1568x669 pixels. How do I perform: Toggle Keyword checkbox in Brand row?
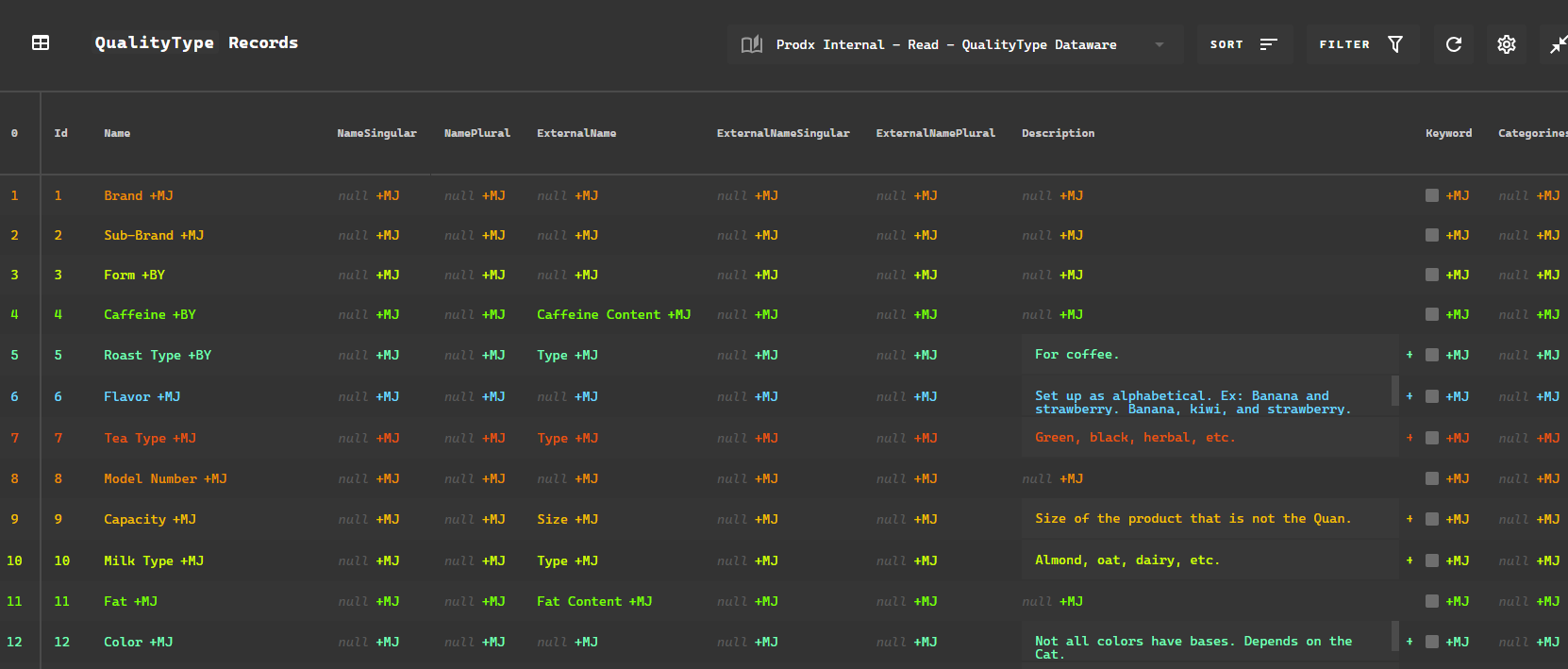click(x=1432, y=195)
